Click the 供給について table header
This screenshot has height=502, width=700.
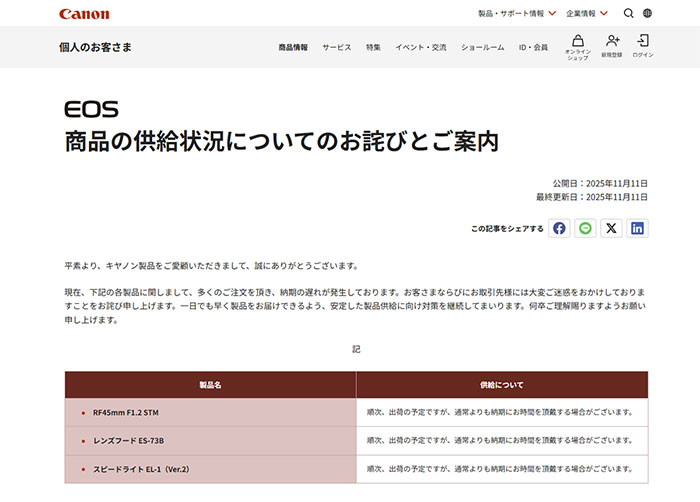click(x=502, y=385)
